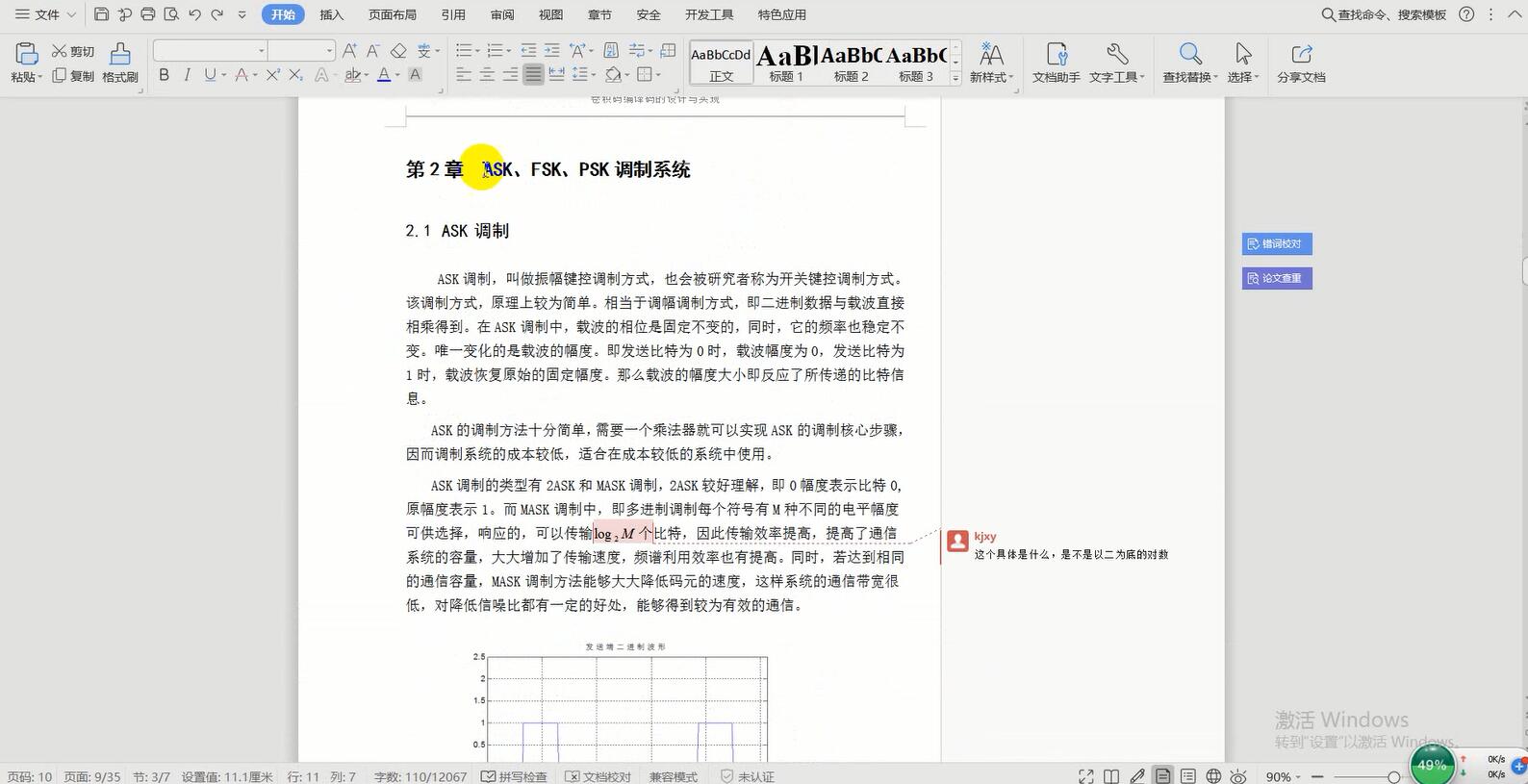Click the decrease indent icon
This screenshot has width=1528, height=784.
528,50
